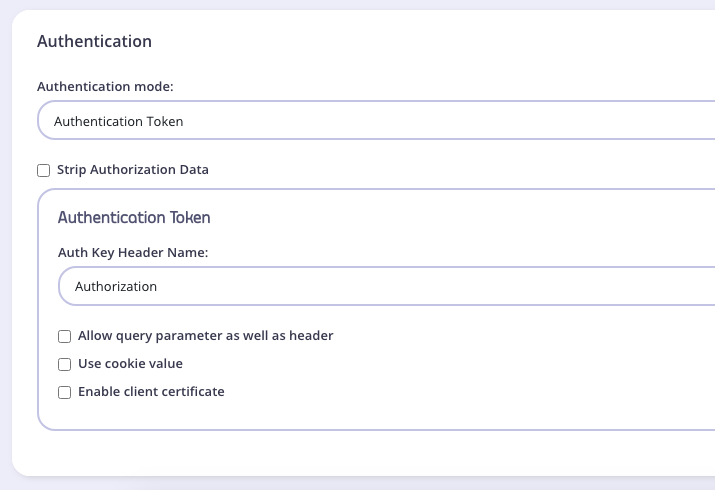
Task: Click the top 'Authentication' section heading
Action: 94,42
